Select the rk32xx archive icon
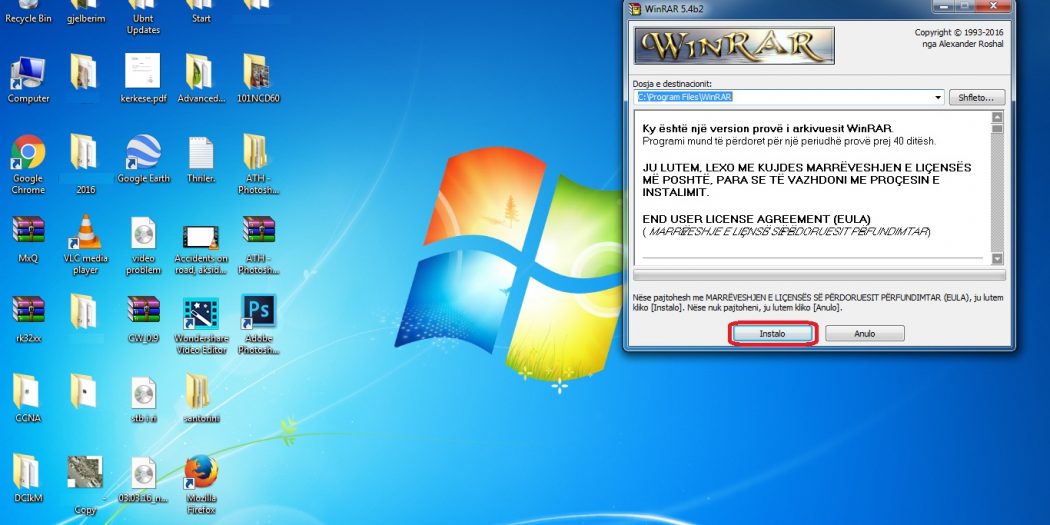 point(28,319)
